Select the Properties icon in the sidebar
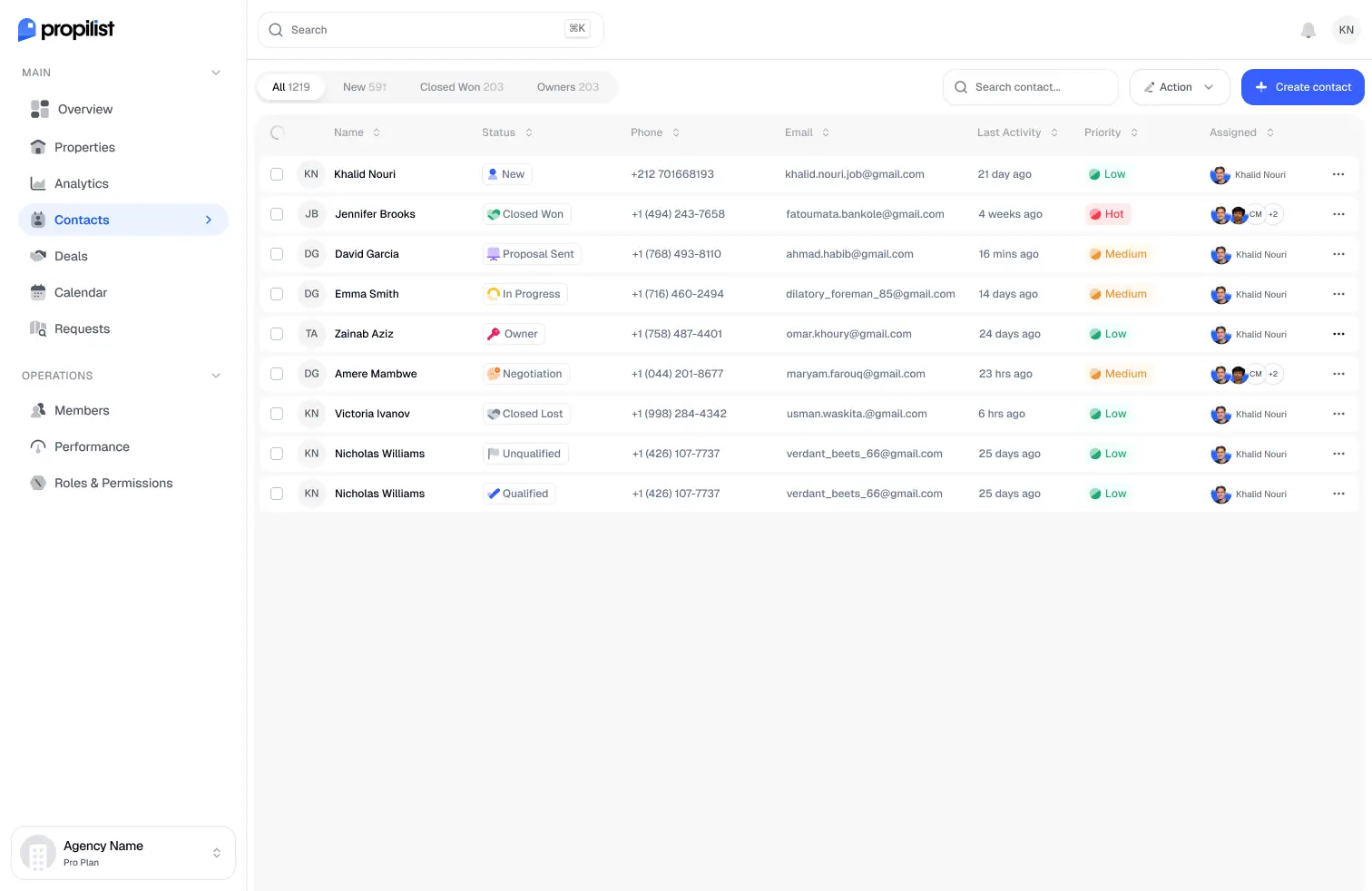Image resolution: width=1372 pixels, height=891 pixels. click(x=38, y=147)
